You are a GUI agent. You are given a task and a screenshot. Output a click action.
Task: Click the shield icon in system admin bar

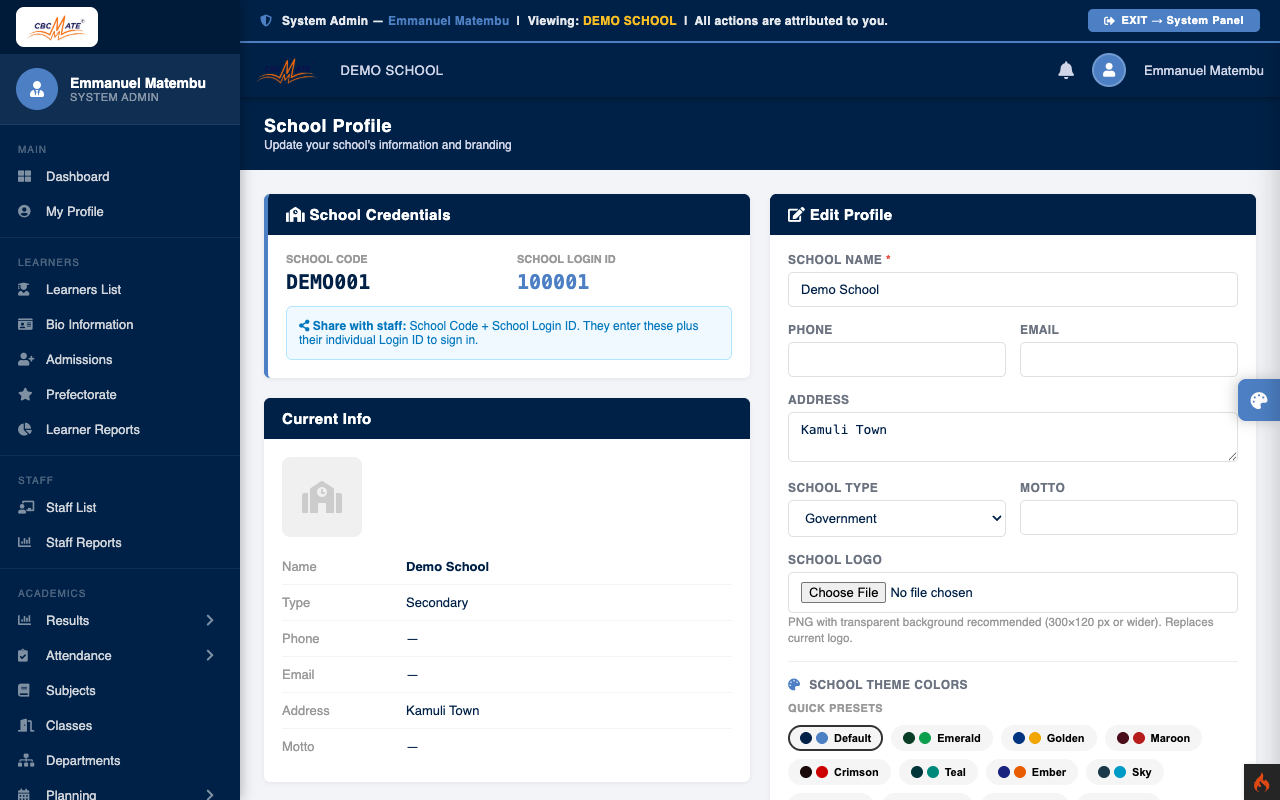pyautogui.click(x=265, y=20)
